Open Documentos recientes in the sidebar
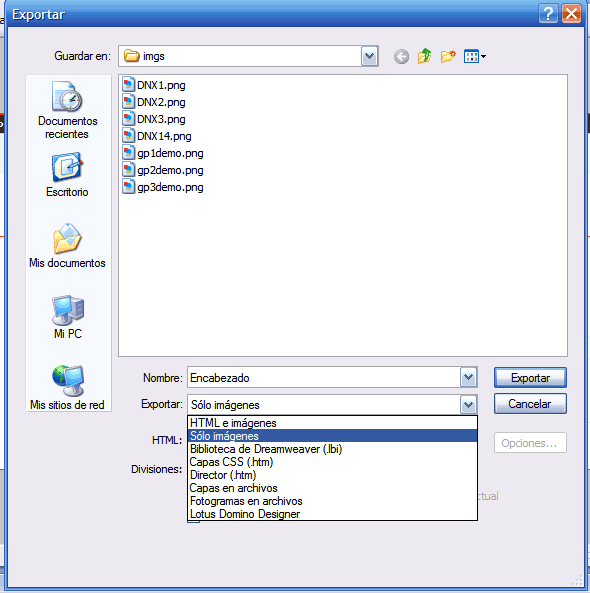Viewport: 590px width, 593px height. click(68, 110)
